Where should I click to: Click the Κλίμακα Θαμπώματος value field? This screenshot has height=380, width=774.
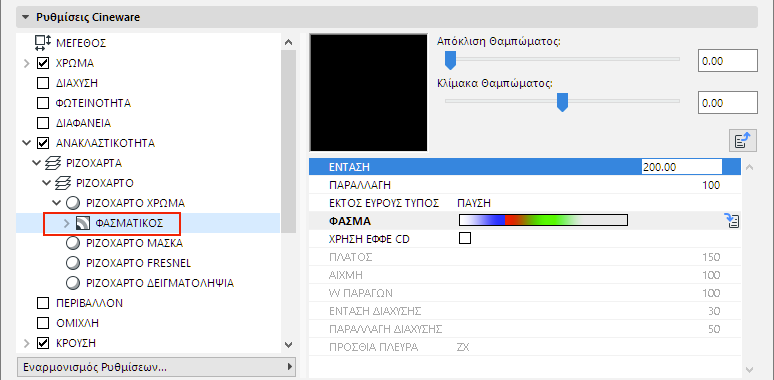[x=728, y=103]
